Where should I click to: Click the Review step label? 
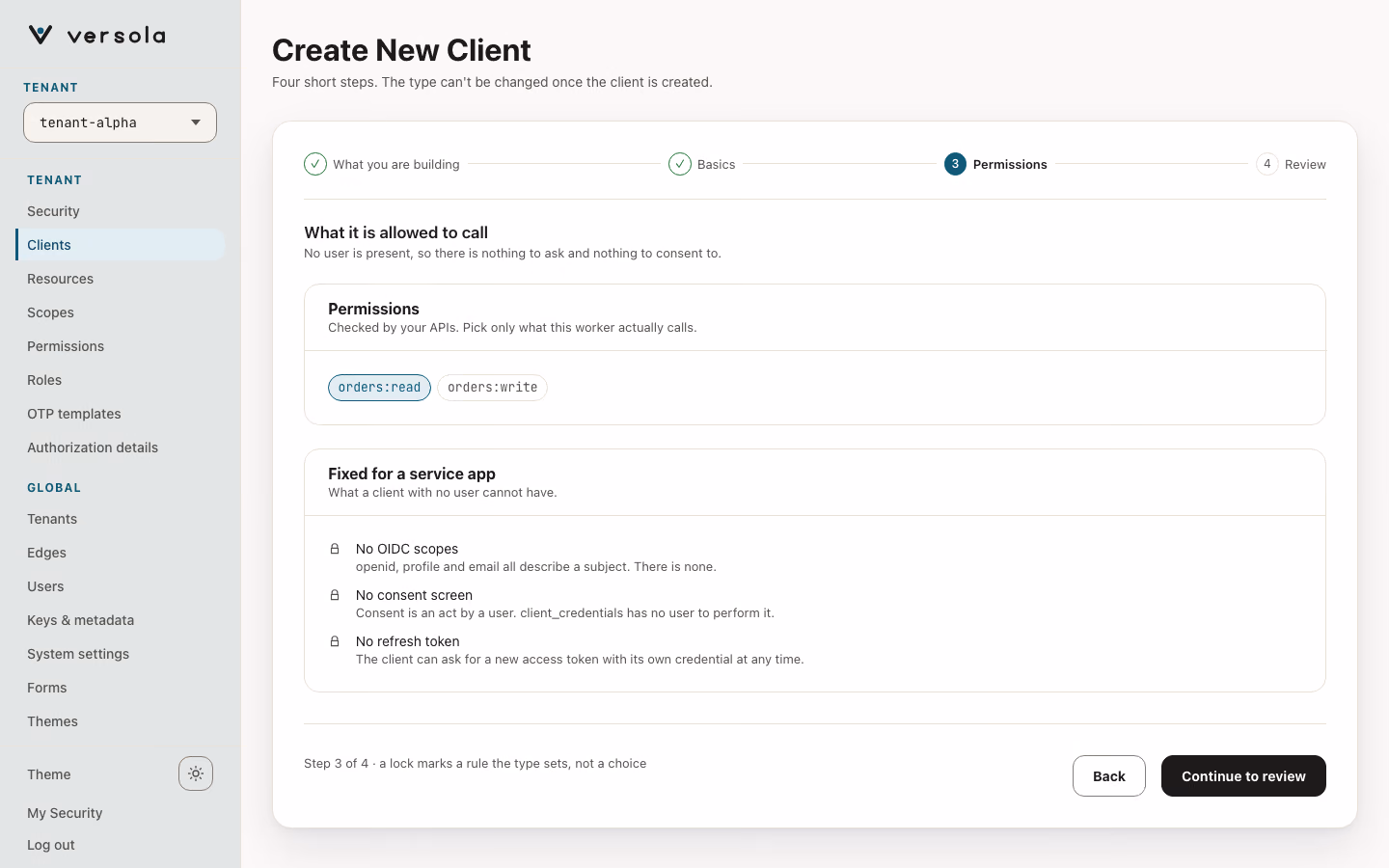tap(1305, 165)
